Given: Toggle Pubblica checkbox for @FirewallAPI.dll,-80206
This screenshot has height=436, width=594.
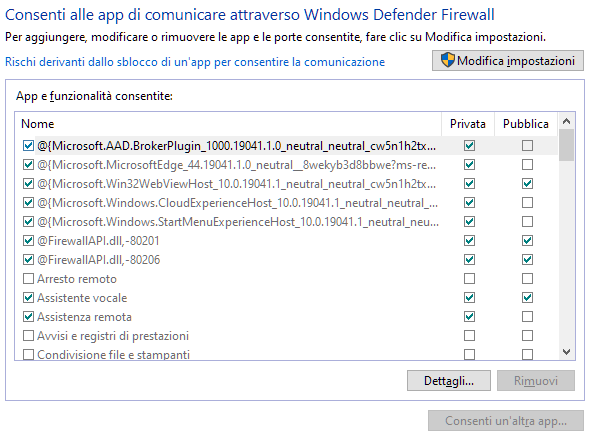Looking at the screenshot, I should point(527,259).
